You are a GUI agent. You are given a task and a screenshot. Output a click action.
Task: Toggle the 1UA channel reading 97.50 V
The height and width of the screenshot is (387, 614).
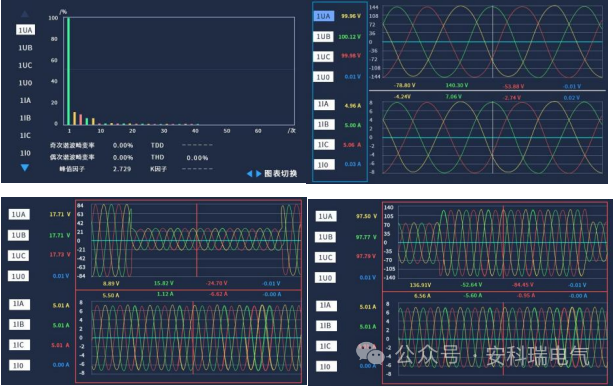(x=326, y=216)
